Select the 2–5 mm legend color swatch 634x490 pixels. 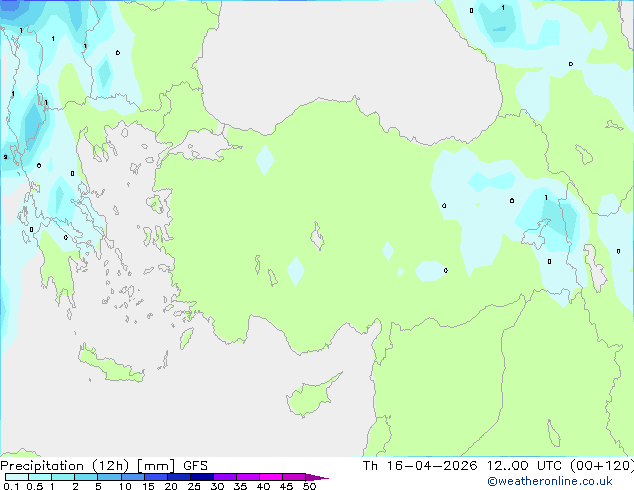86,477
